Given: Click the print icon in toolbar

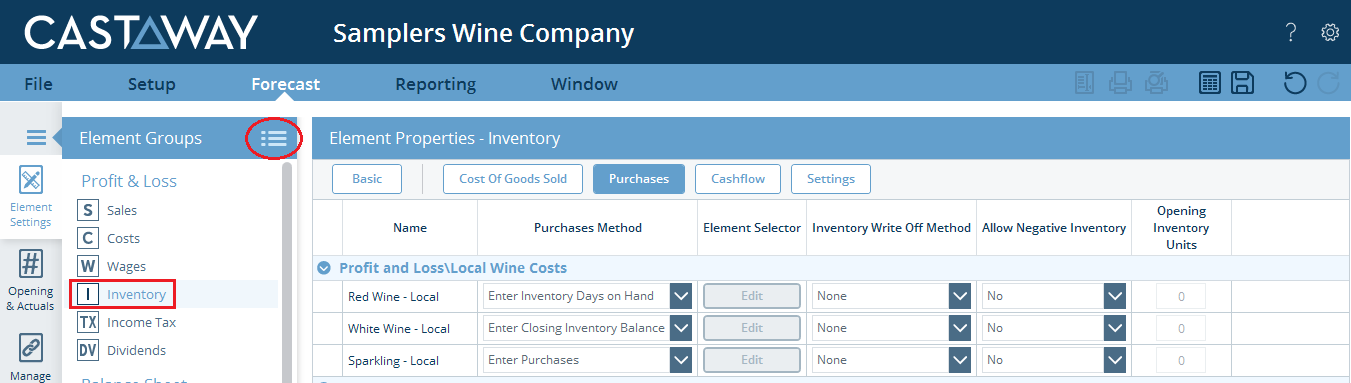Looking at the screenshot, I should click(x=1121, y=83).
